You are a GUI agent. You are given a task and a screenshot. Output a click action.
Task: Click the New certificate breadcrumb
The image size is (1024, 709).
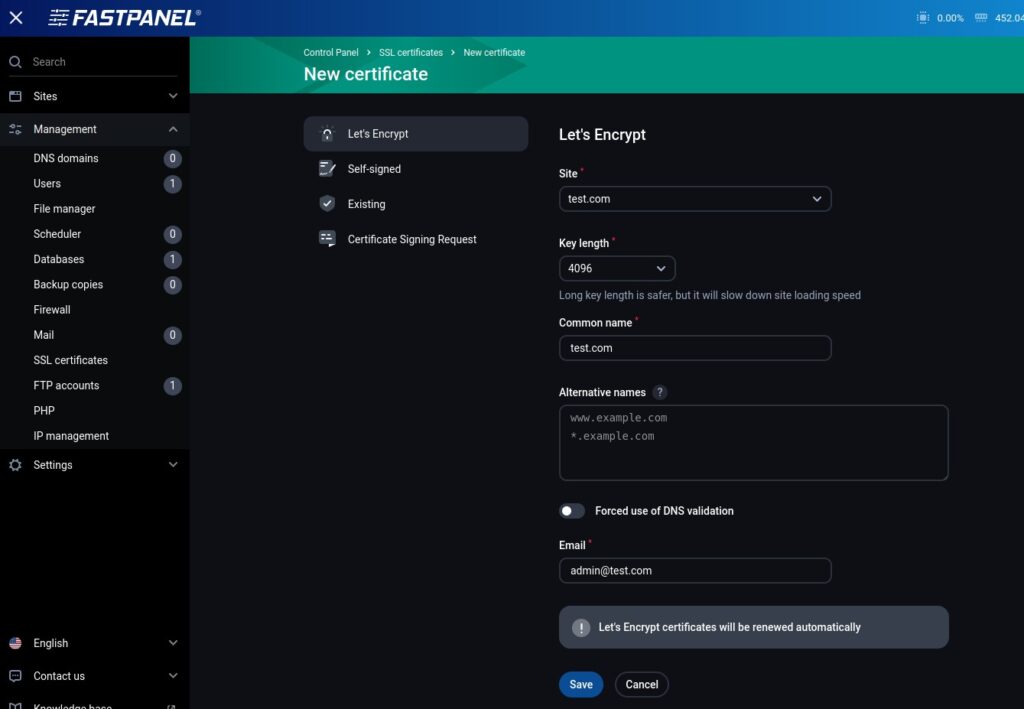pos(494,52)
